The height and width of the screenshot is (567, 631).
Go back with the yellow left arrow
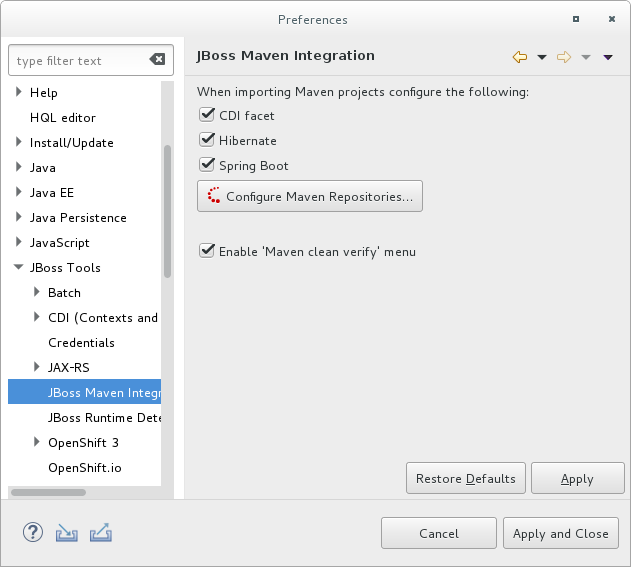point(520,57)
